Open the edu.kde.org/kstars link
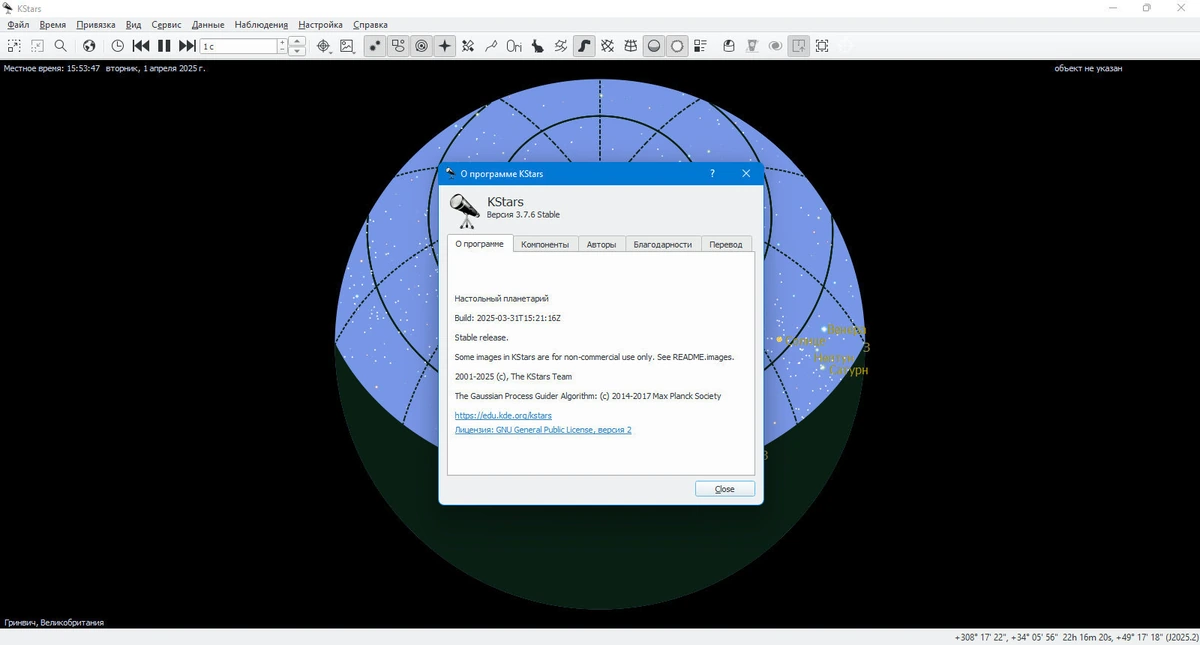Viewport: 1200px width, 645px height. (503, 415)
